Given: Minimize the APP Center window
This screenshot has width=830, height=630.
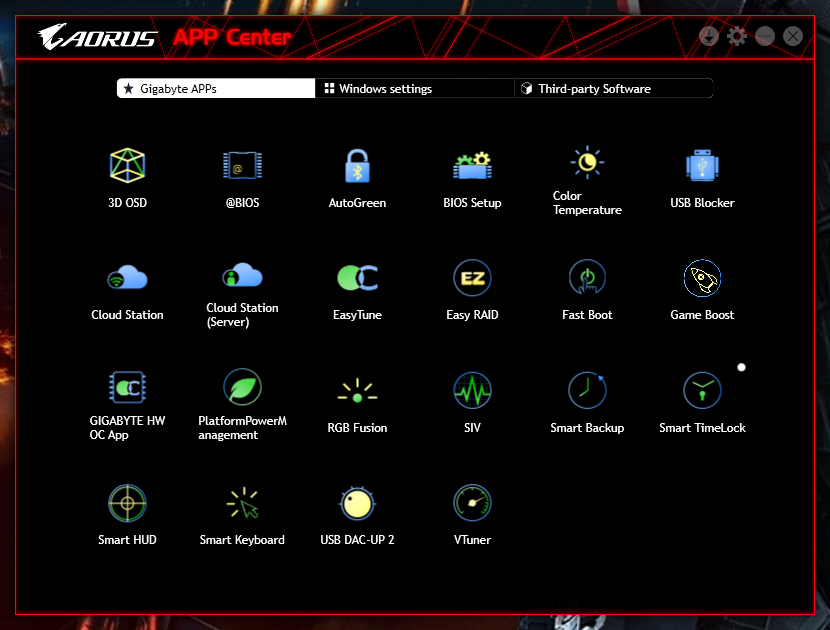Looking at the screenshot, I should (765, 36).
